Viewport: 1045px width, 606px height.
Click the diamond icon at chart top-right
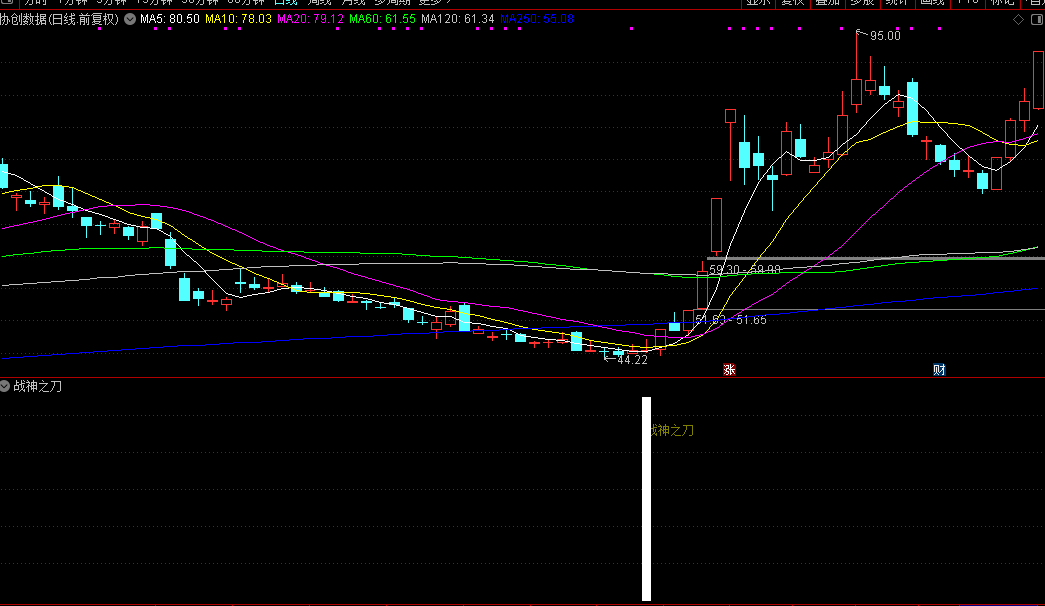click(x=1018, y=19)
